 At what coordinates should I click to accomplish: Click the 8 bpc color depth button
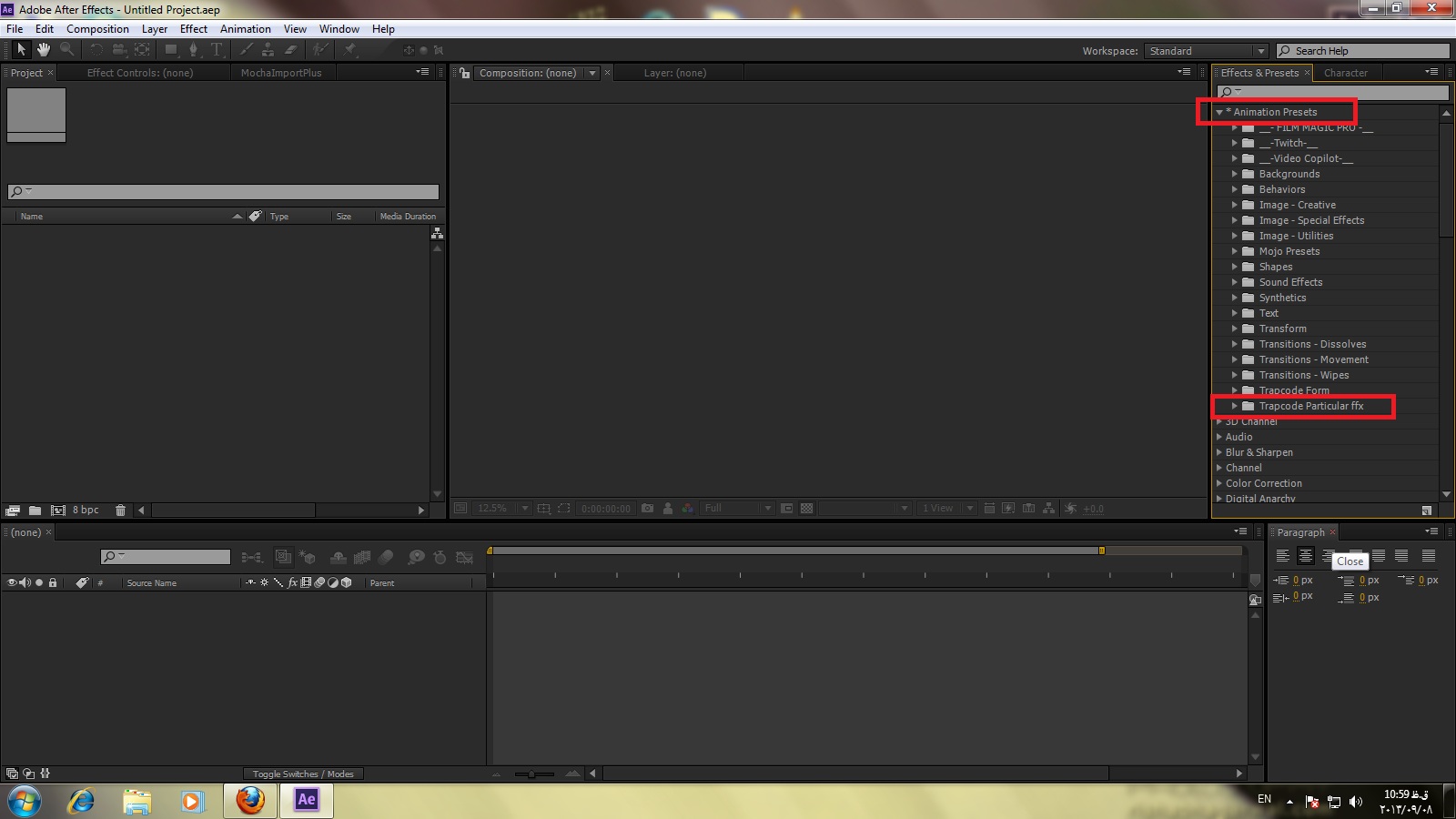(86, 511)
